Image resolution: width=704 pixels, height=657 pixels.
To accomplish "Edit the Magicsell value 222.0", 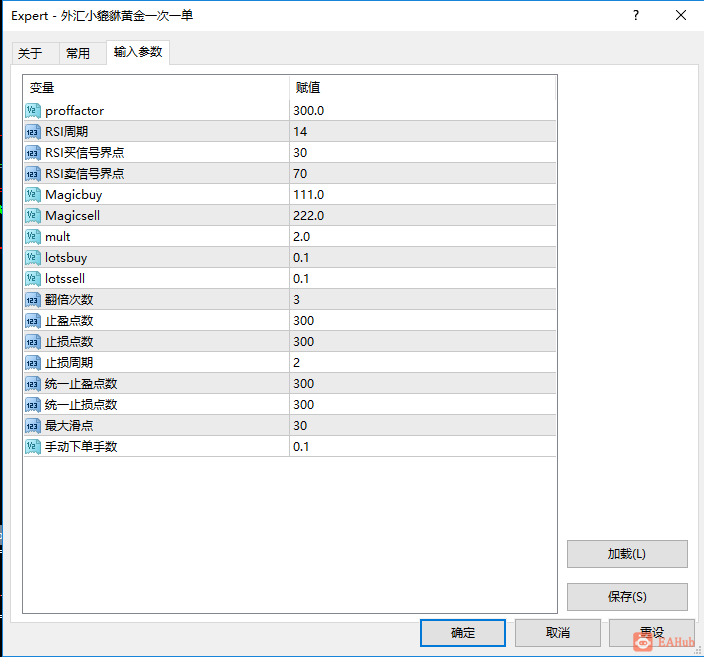I will coord(422,216).
